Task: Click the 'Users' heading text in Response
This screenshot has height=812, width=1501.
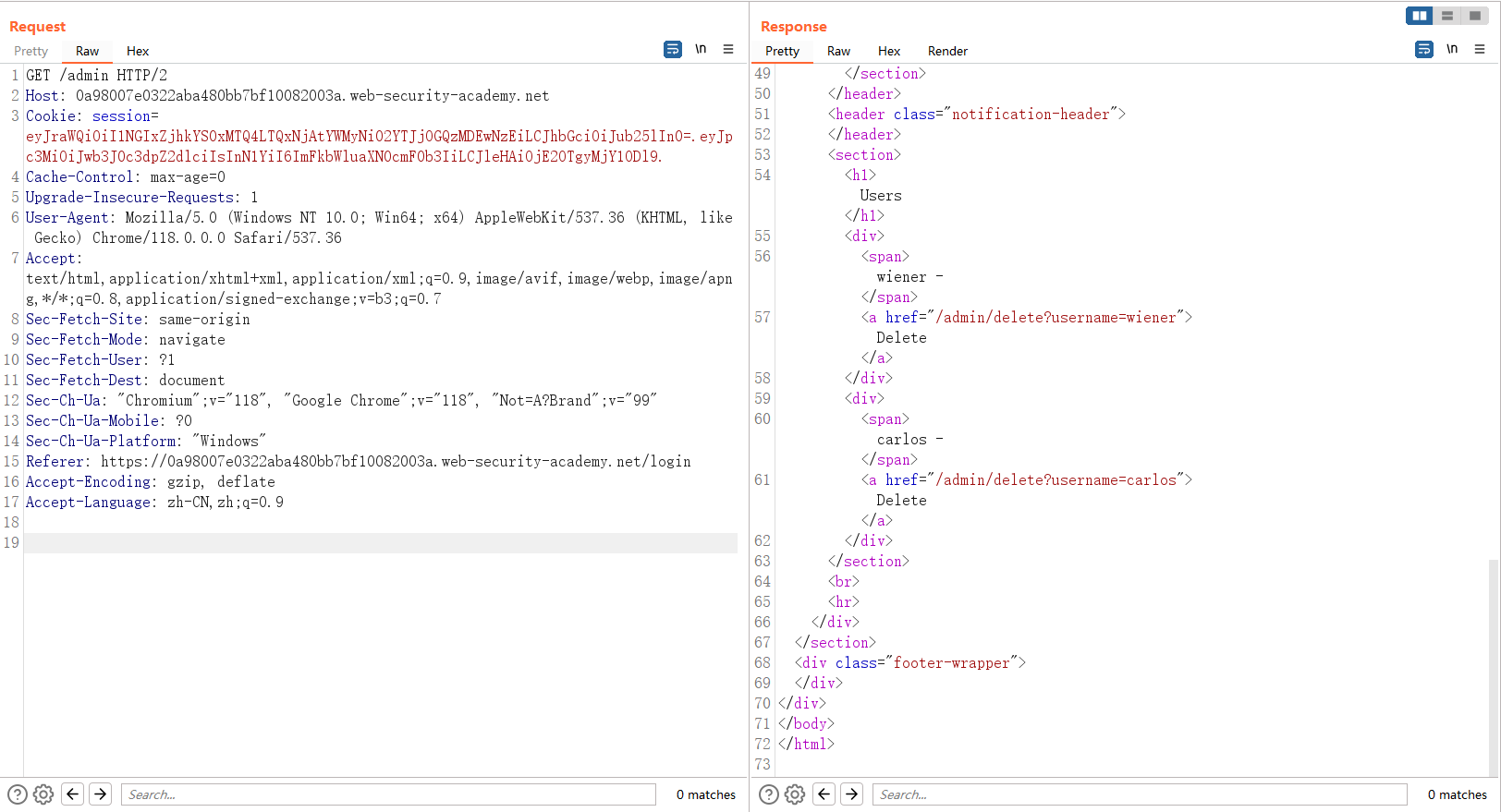Action: click(881, 195)
